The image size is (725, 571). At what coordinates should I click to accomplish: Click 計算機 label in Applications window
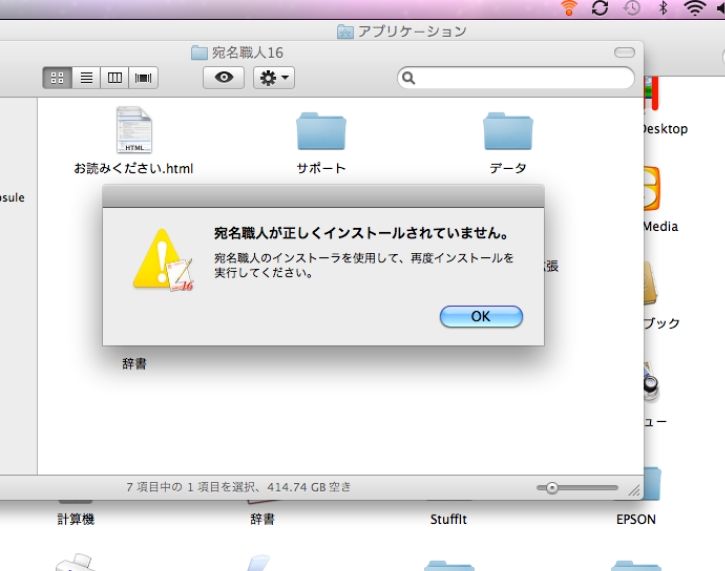(x=76, y=519)
